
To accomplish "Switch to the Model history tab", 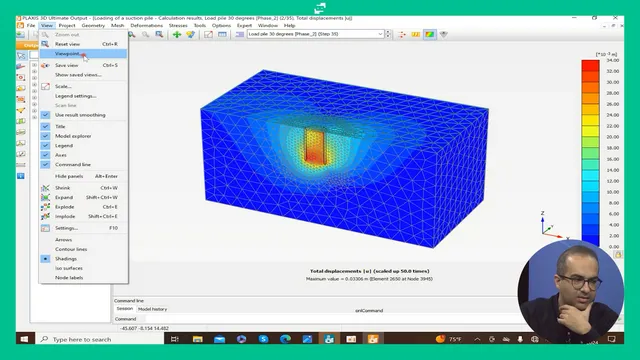I will 152,309.
